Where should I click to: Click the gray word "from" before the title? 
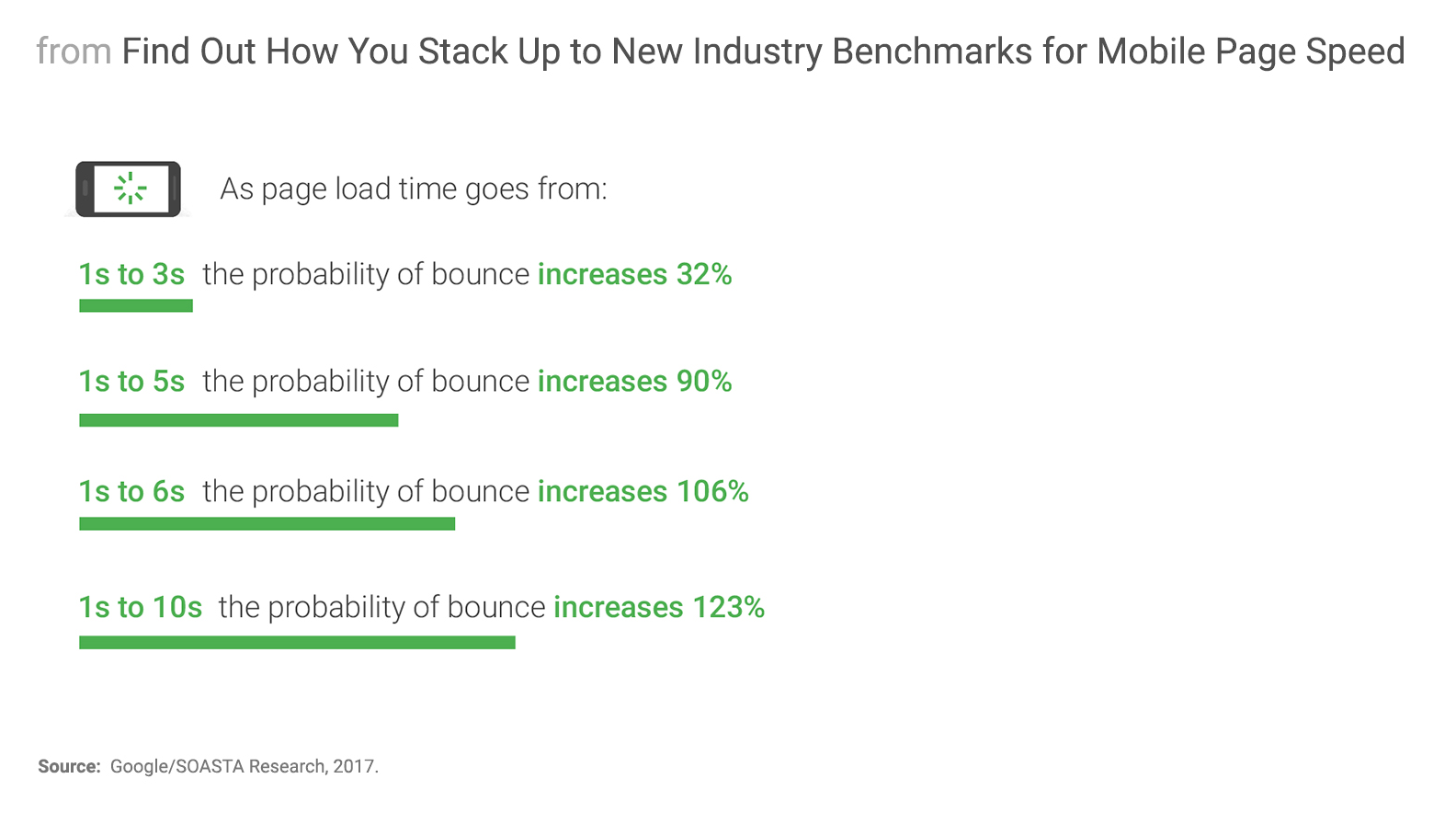pyautogui.click(x=74, y=52)
